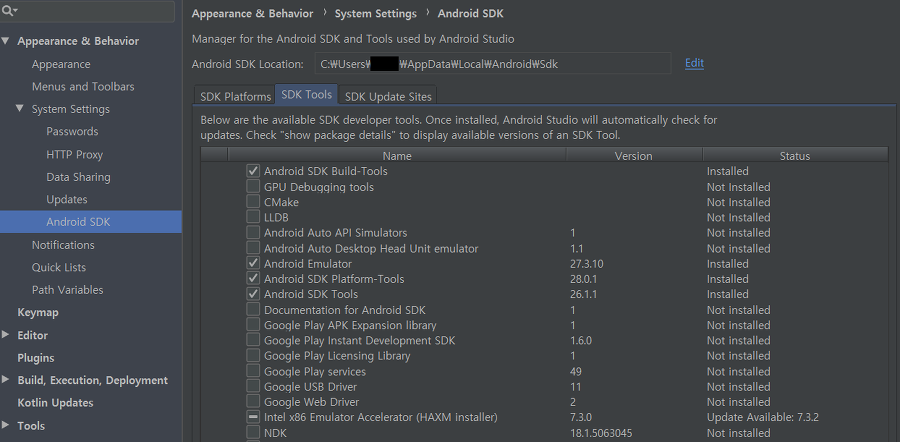Focus the settings search field
Image resolution: width=900 pixels, height=442 pixels.
pyautogui.click(x=88, y=11)
